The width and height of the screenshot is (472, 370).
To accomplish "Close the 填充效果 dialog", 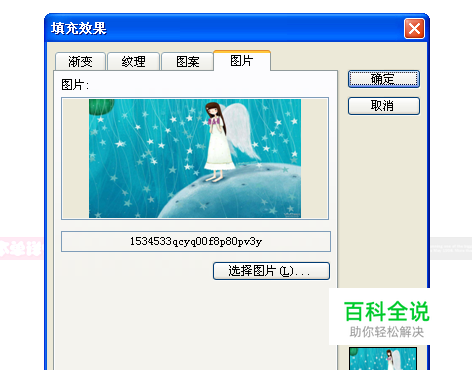I will coord(414,29).
